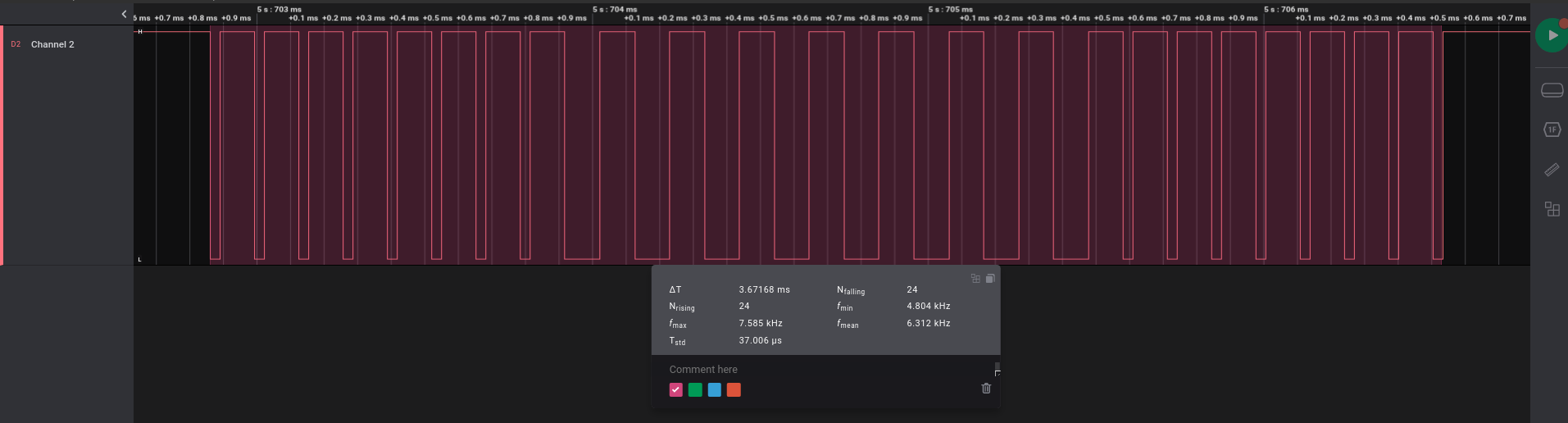Click the f min value 4.804 kHz
Image resolution: width=1568 pixels, height=423 pixels.
click(x=929, y=306)
